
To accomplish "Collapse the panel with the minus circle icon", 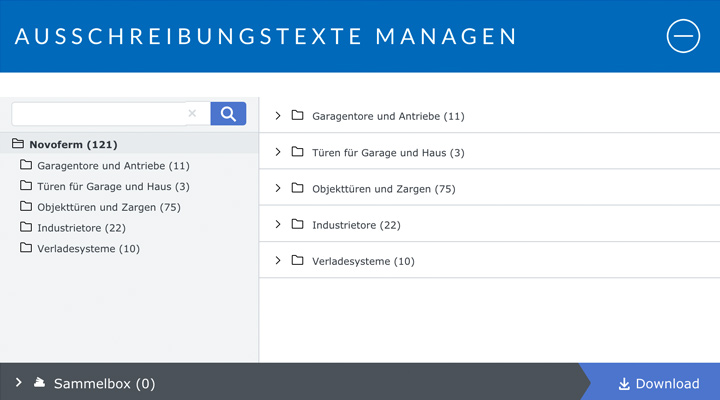I will click(684, 36).
